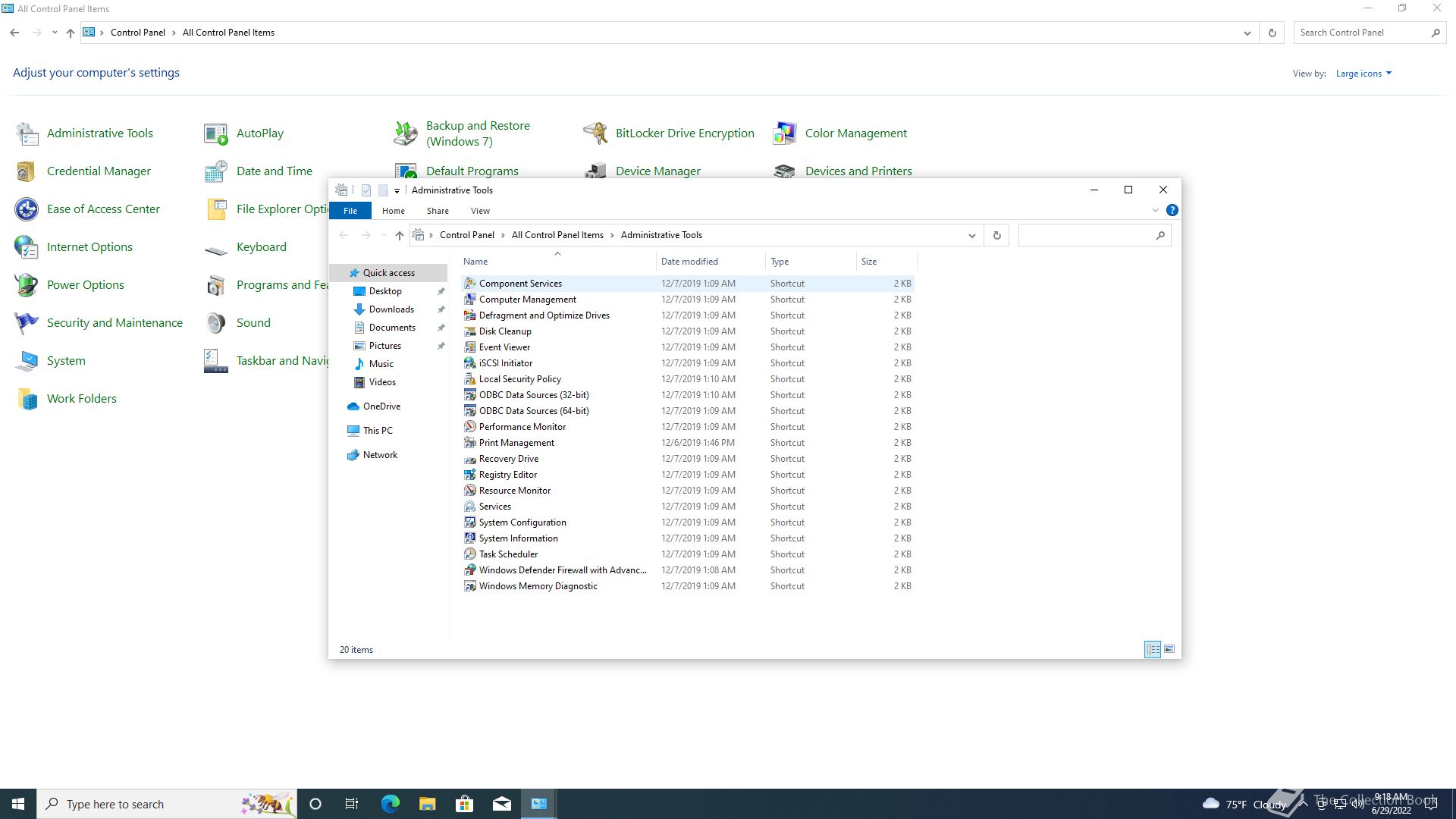Click the Control Panel breadcrumb in Explorer window
The image size is (1456, 819).
pos(466,235)
